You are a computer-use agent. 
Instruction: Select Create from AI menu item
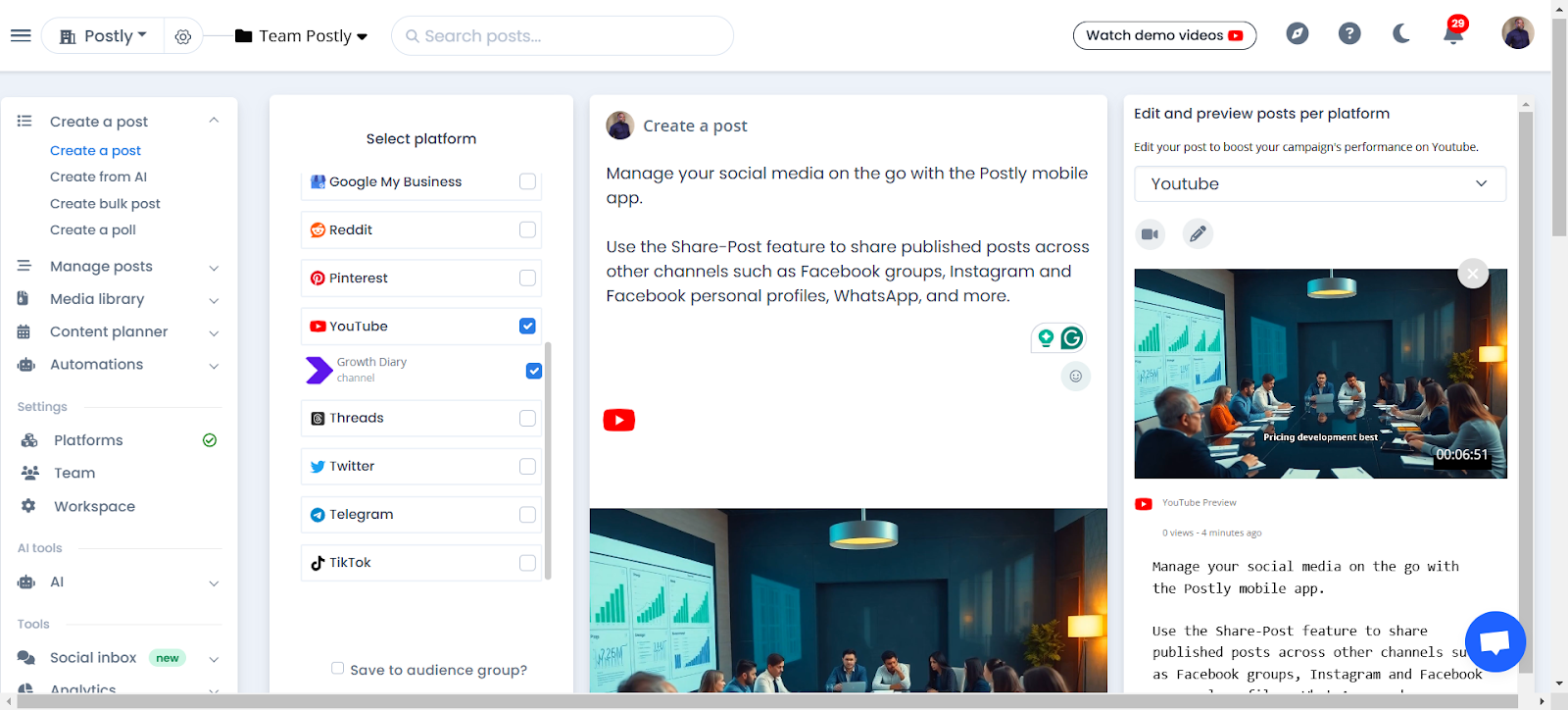point(98,177)
